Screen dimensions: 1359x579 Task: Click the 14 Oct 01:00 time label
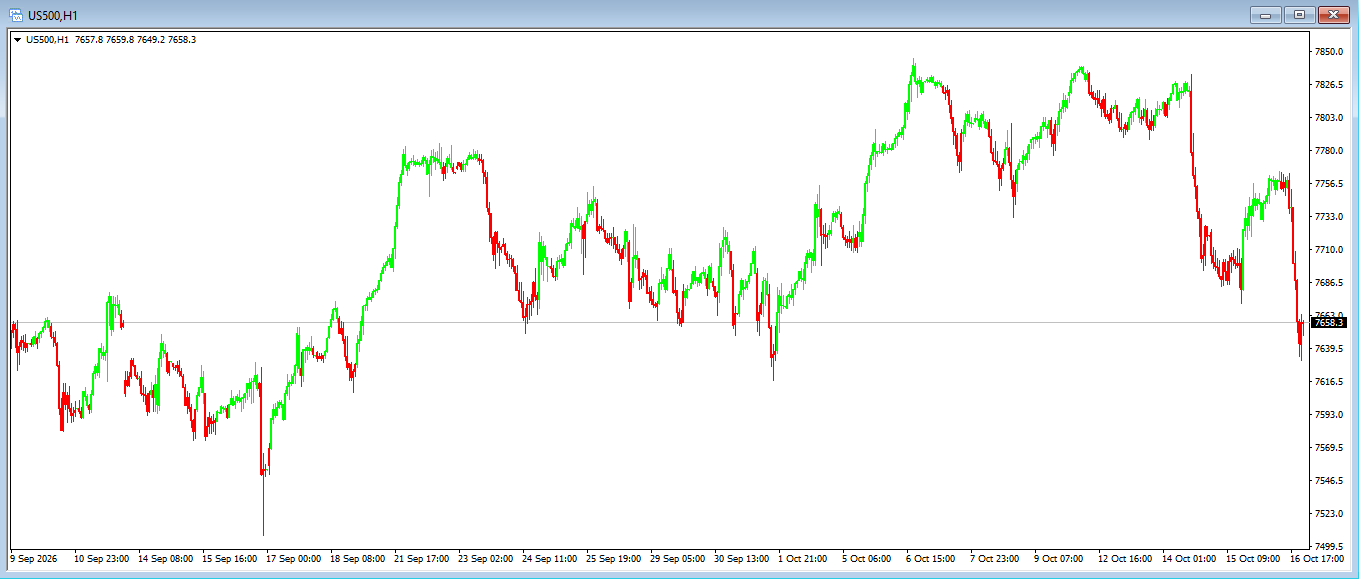(x=1190, y=559)
